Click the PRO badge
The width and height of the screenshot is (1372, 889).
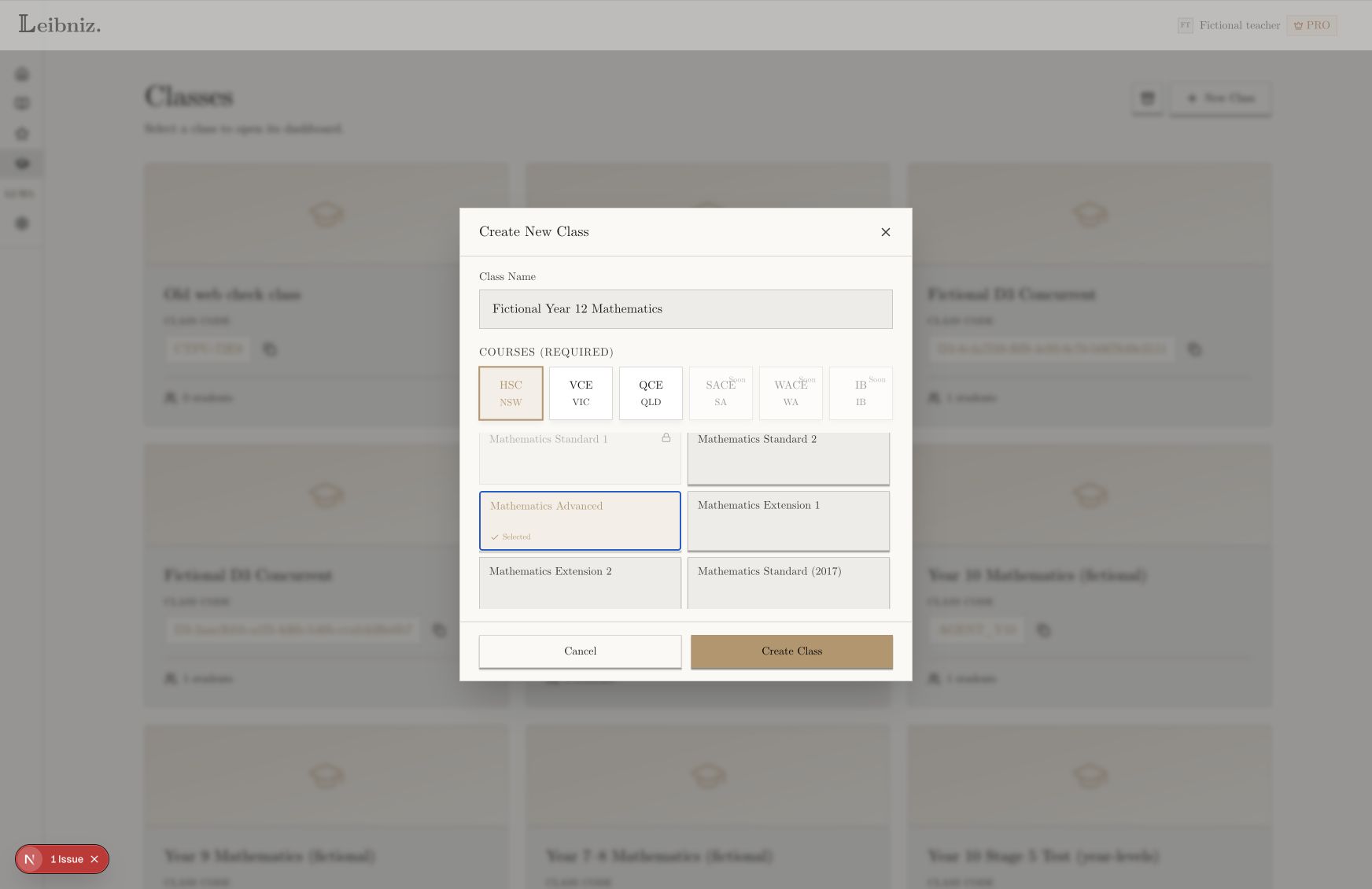[1311, 25]
